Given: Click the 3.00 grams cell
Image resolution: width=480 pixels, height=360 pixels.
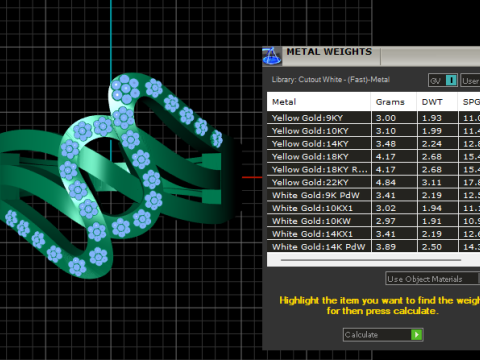Looking at the screenshot, I should coord(394,118).
